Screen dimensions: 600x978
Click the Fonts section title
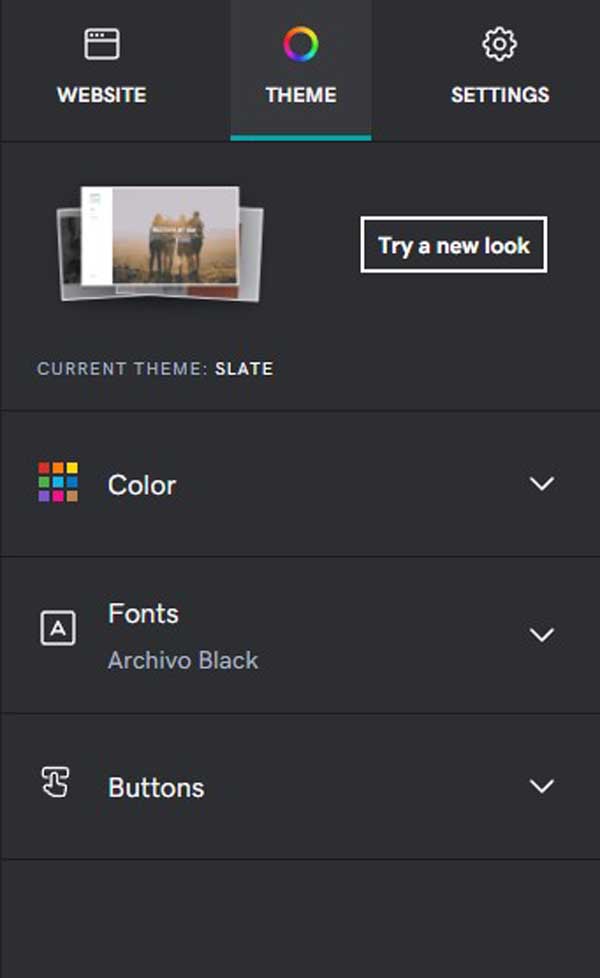143,613
